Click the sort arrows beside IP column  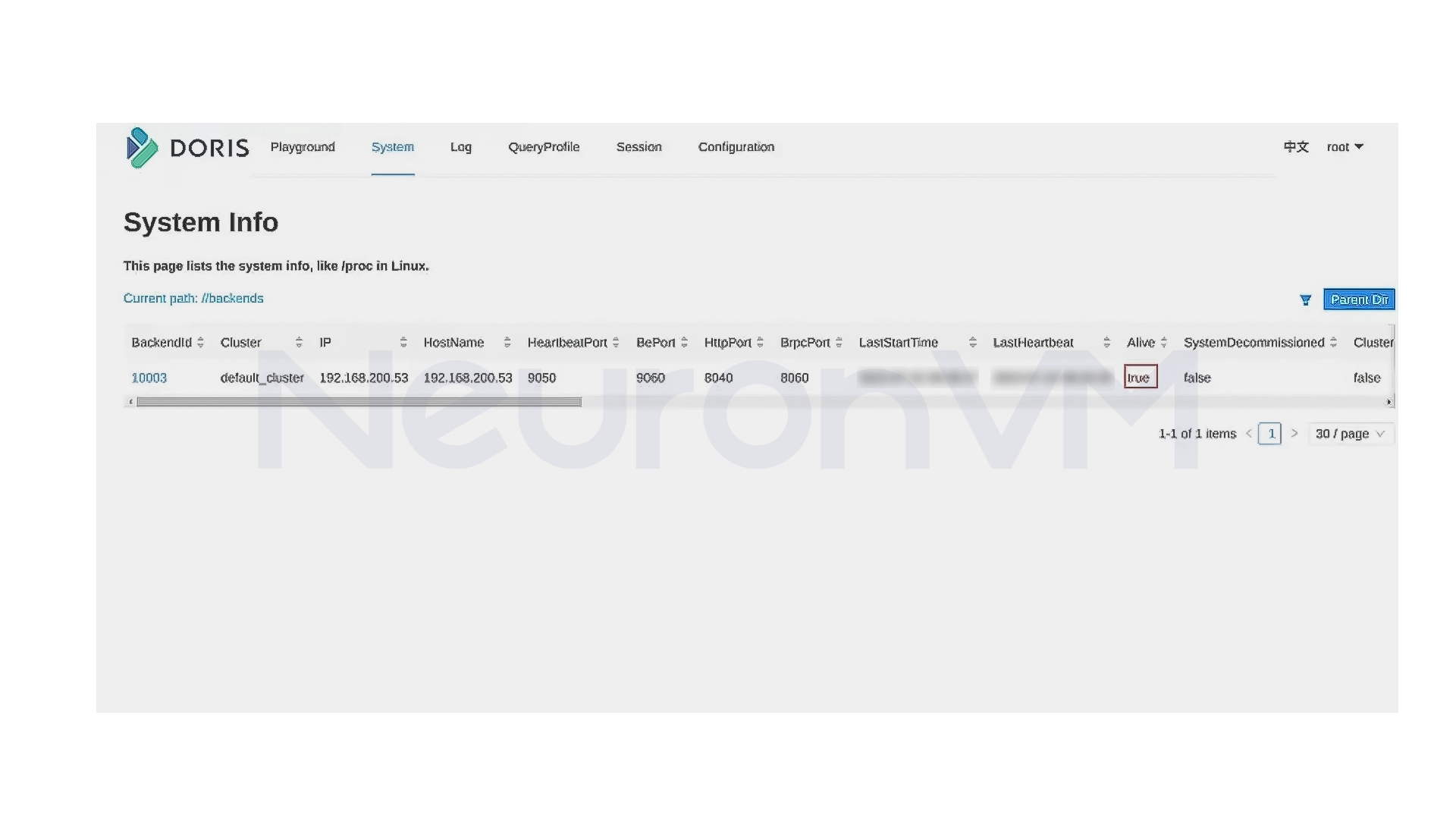403,343
